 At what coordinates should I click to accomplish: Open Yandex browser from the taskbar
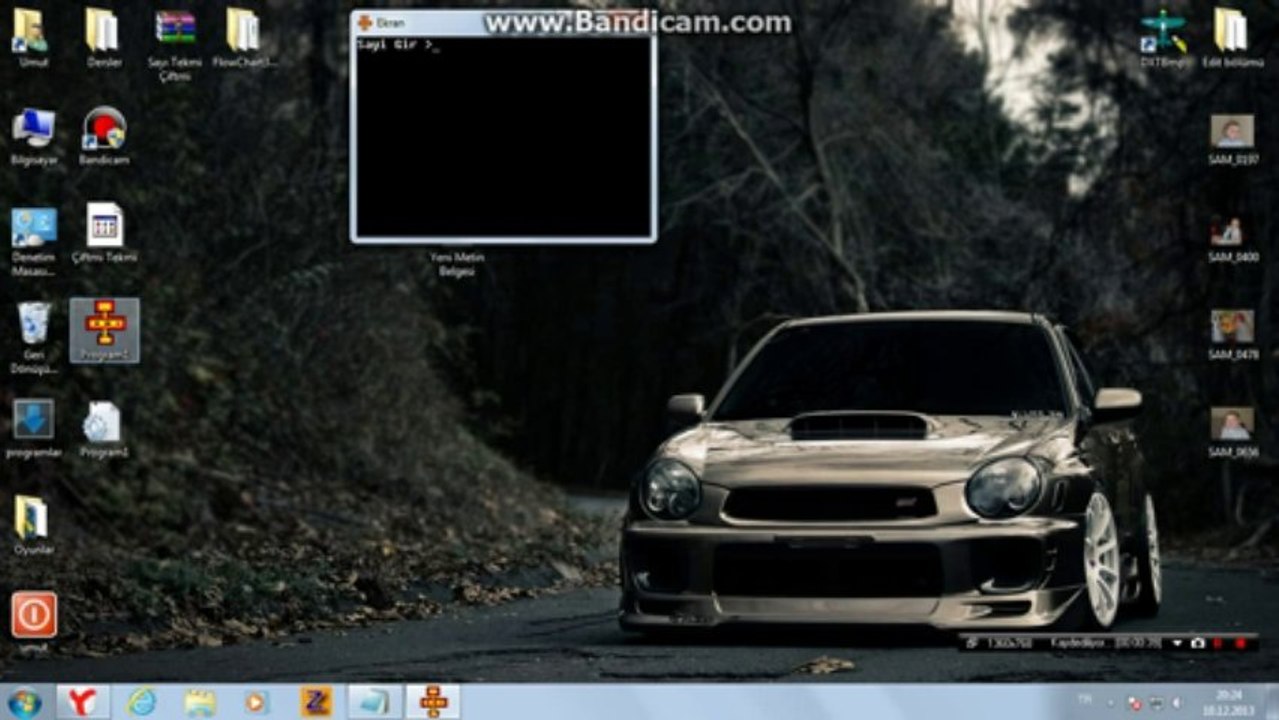pyautogui.click(x=83, y=702)
